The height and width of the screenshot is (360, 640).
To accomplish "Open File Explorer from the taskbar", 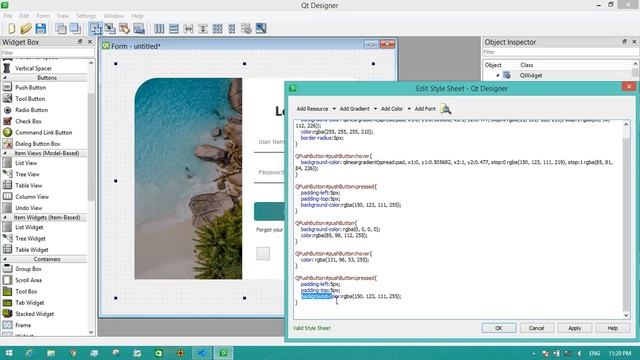I will pyautogui.click(x=51, y=353).
